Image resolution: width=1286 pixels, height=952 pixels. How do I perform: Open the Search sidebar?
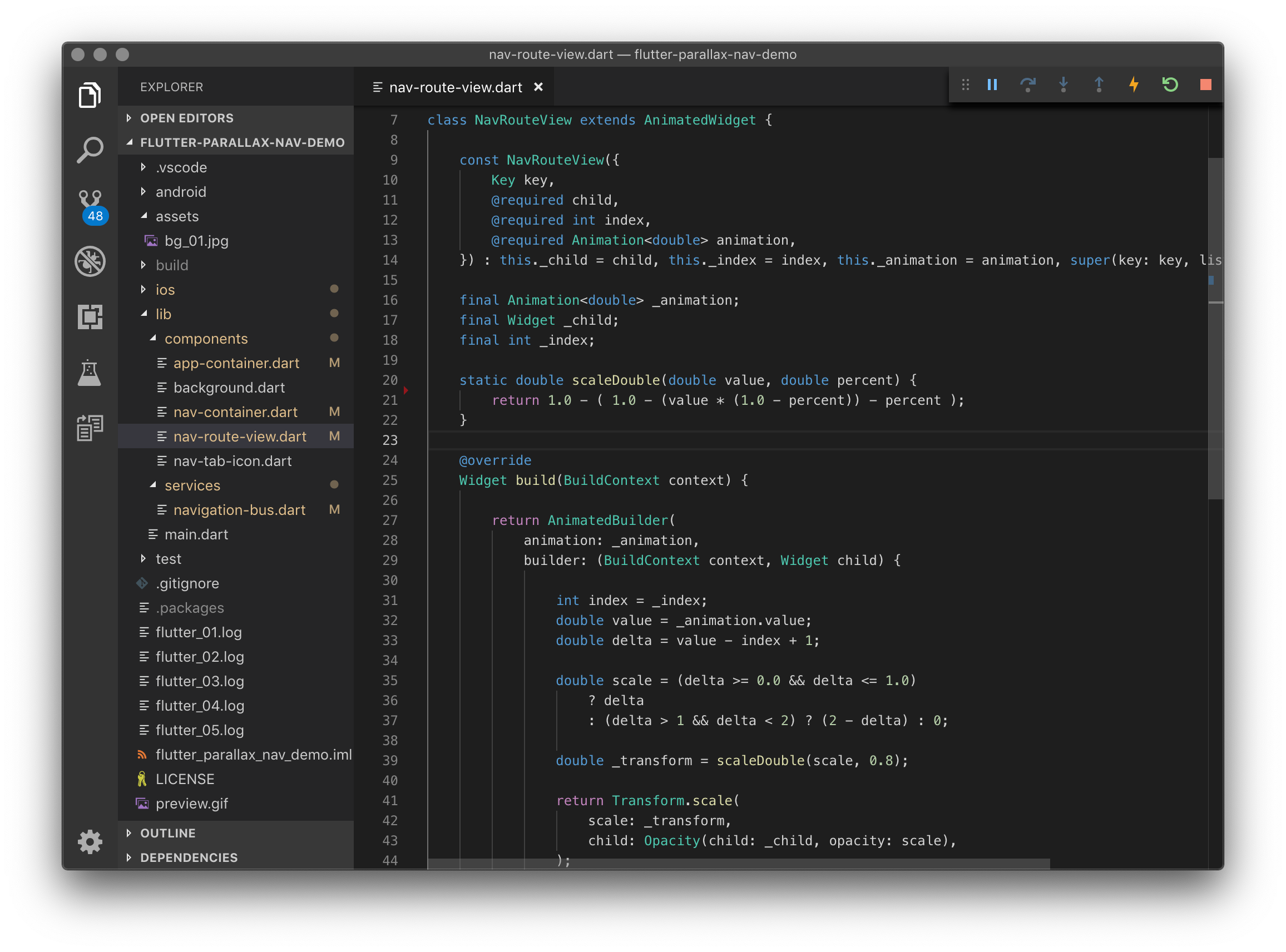[x=91, y=148]
